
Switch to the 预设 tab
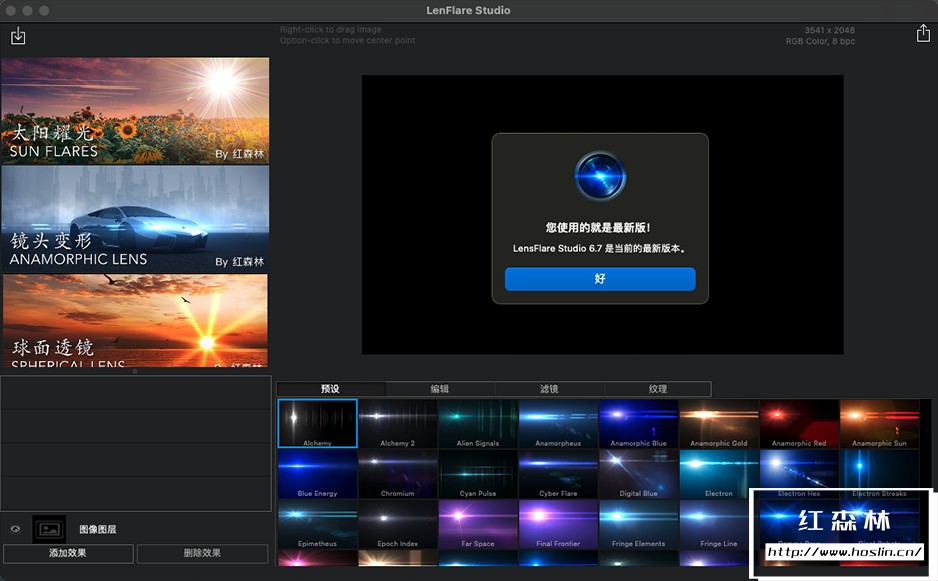pos(331,389)
